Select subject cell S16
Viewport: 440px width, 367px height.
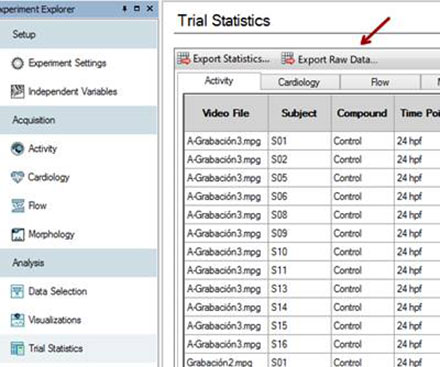coord(299,344)
